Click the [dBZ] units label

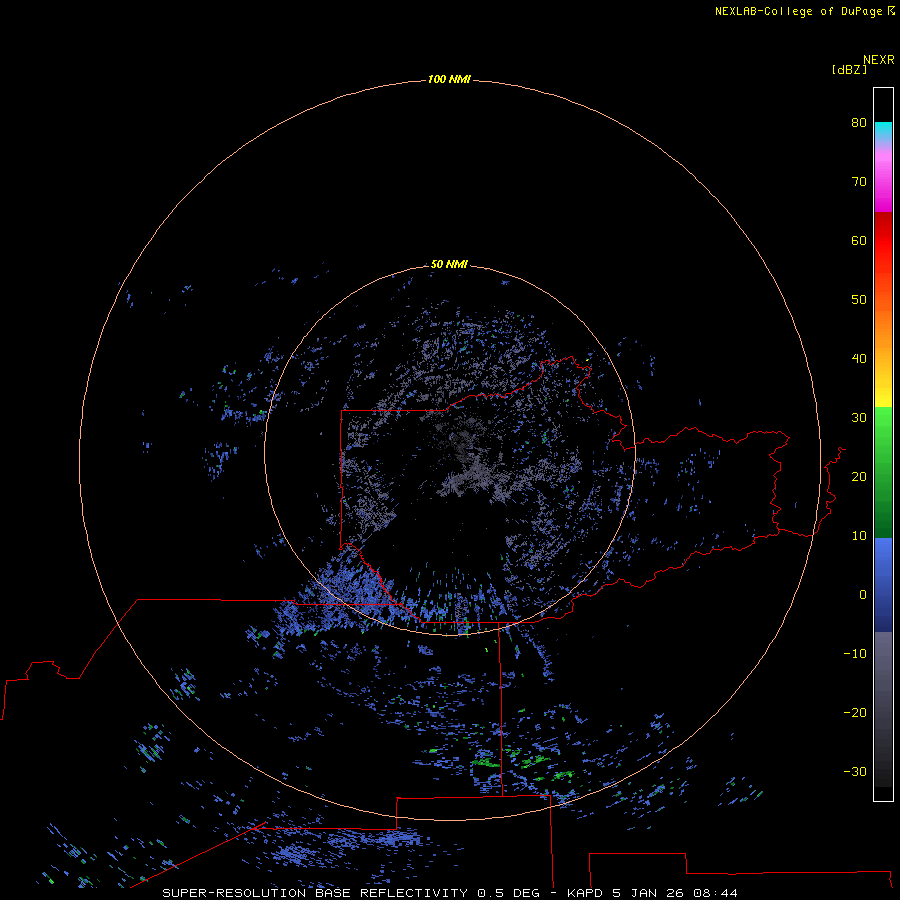pyautogui.click(x=849, y=70)
